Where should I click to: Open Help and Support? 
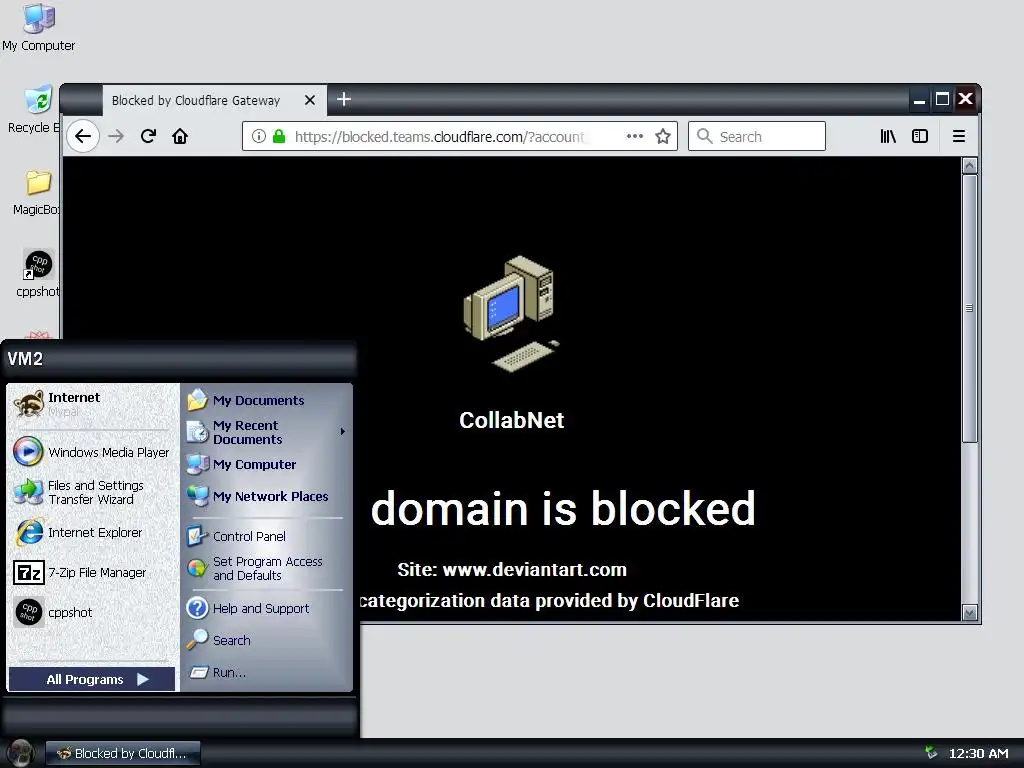coord(266,609)
